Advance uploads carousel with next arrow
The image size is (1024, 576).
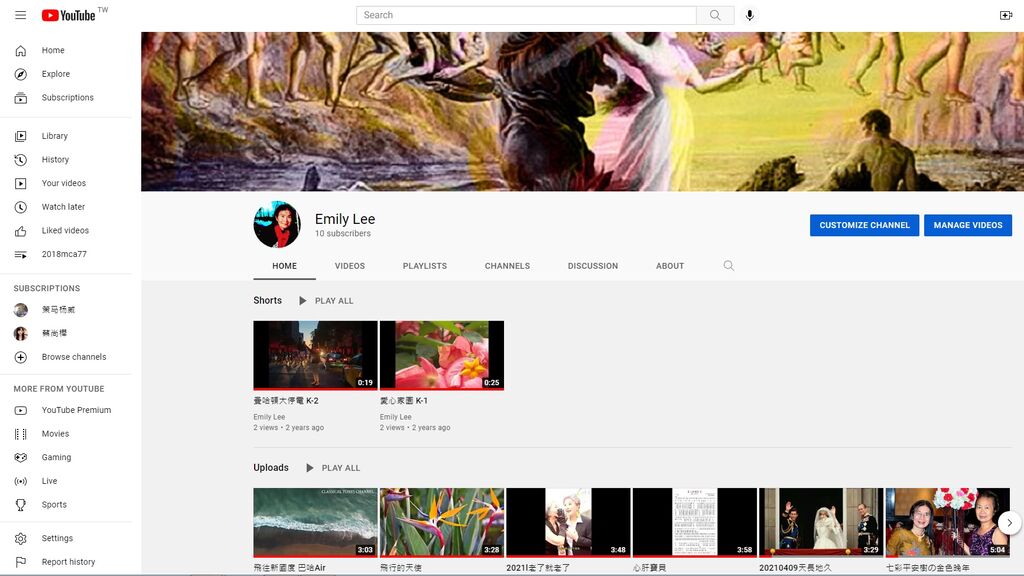coord(1010,522)
